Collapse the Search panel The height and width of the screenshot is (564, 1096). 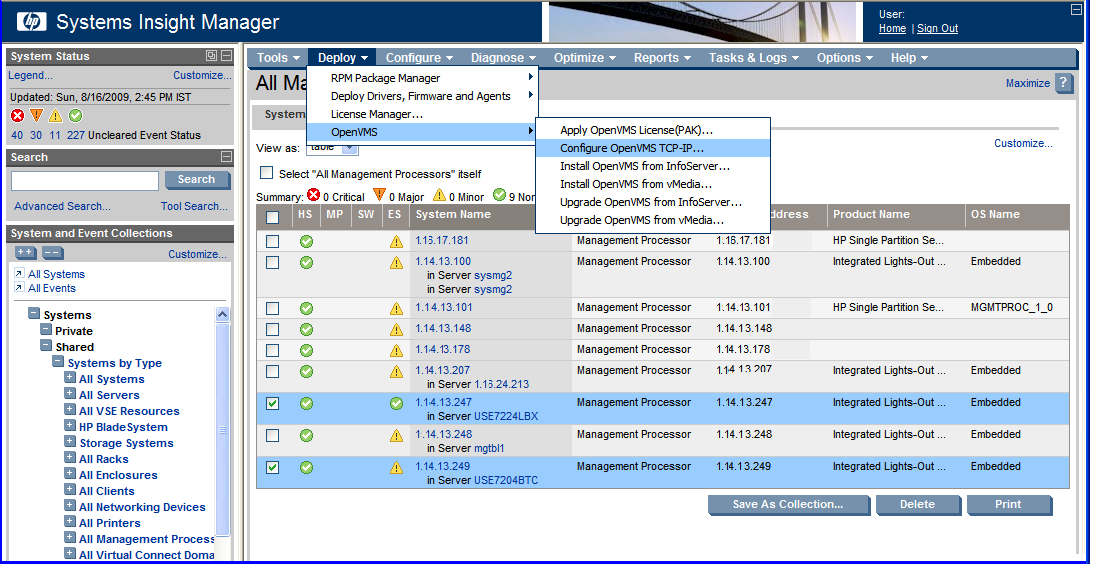(x=226, y=157)
